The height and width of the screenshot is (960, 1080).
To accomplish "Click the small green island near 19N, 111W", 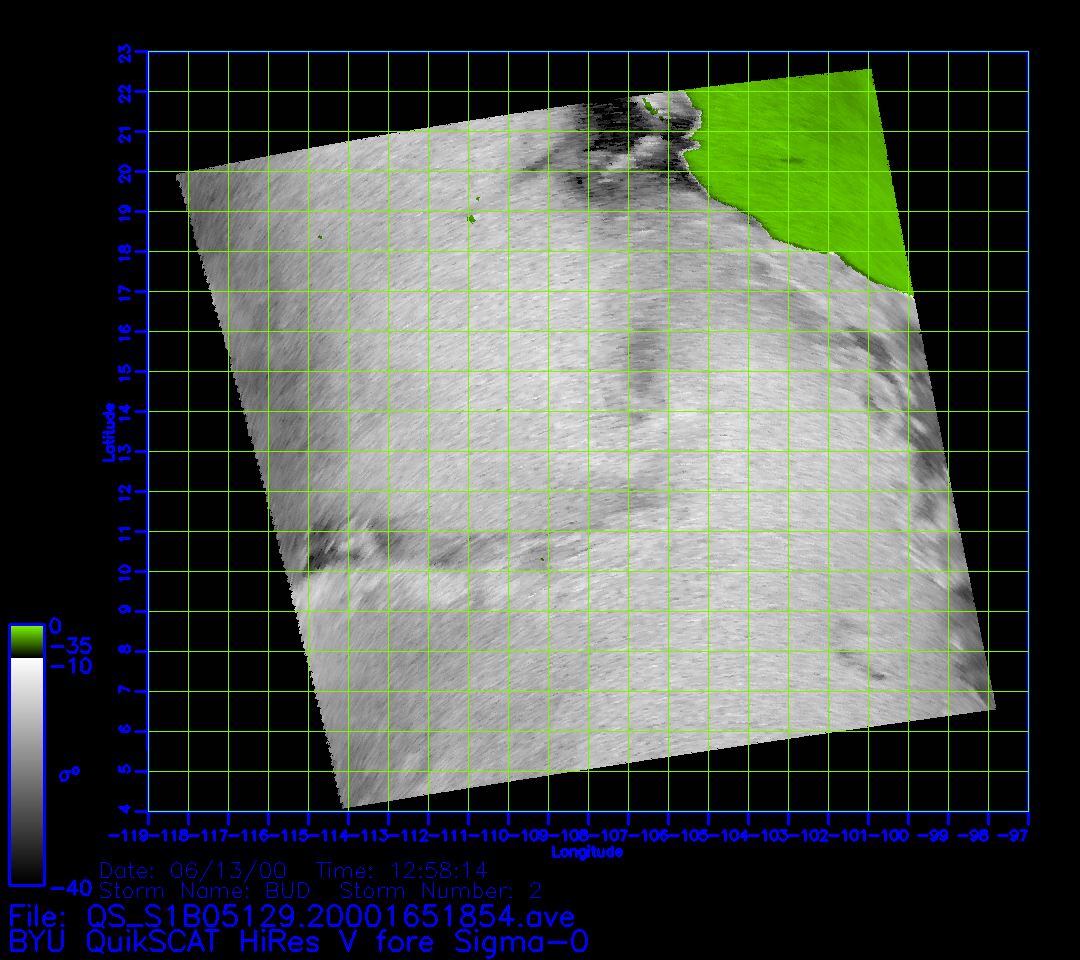I will coord(471,218).
